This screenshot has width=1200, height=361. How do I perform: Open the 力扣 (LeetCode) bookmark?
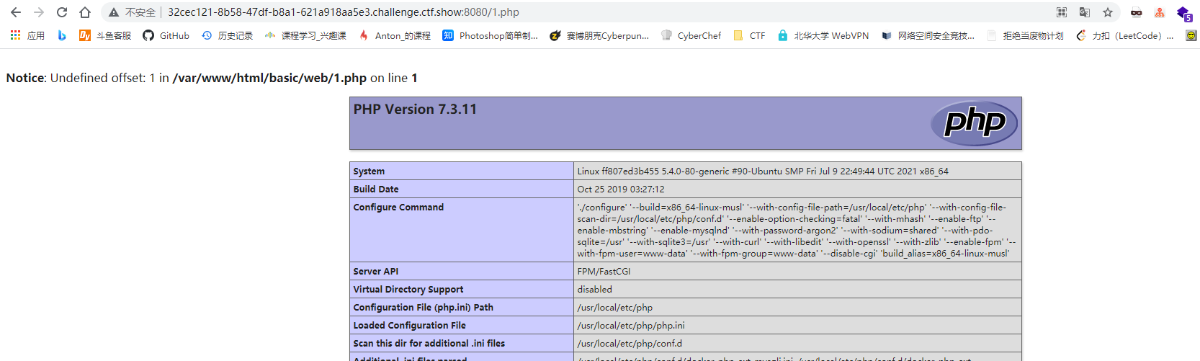pos(1124,35)
